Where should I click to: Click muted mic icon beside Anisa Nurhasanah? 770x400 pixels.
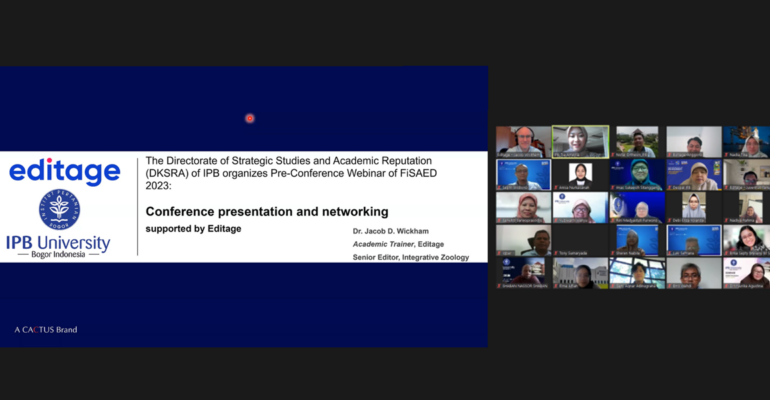tap(557, 187)
